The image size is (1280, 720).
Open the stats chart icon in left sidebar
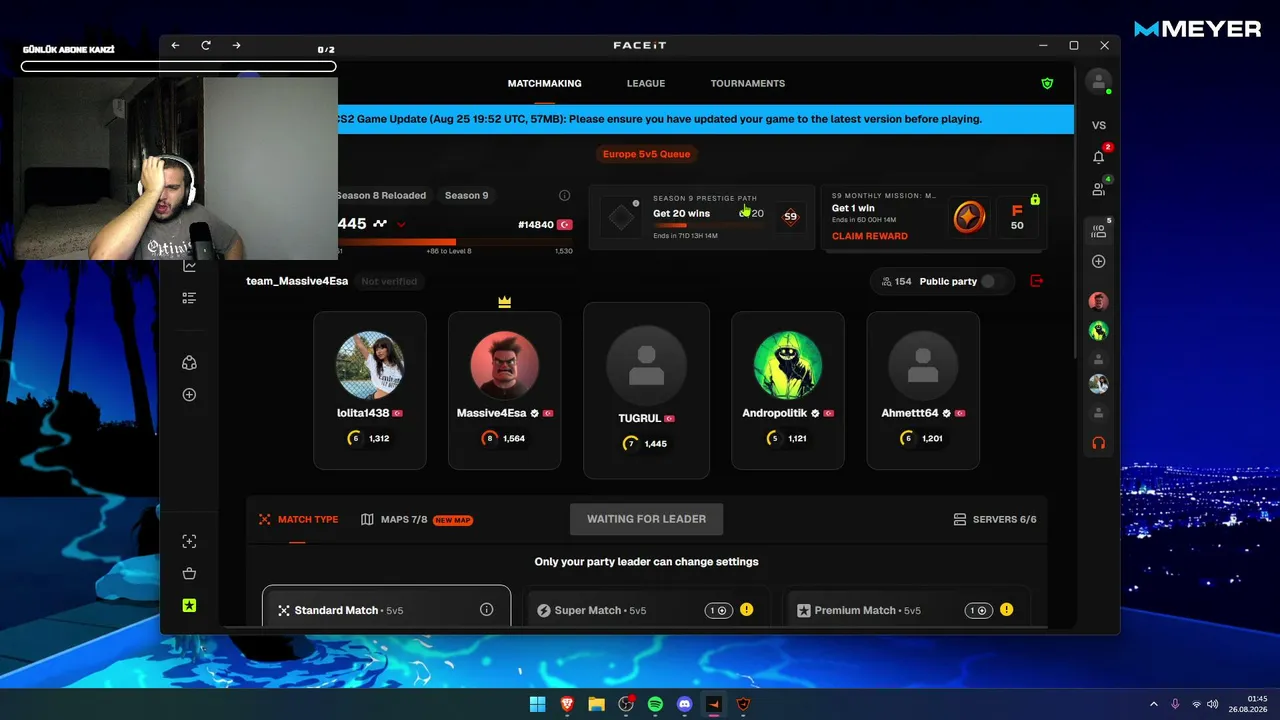[189, 266]
